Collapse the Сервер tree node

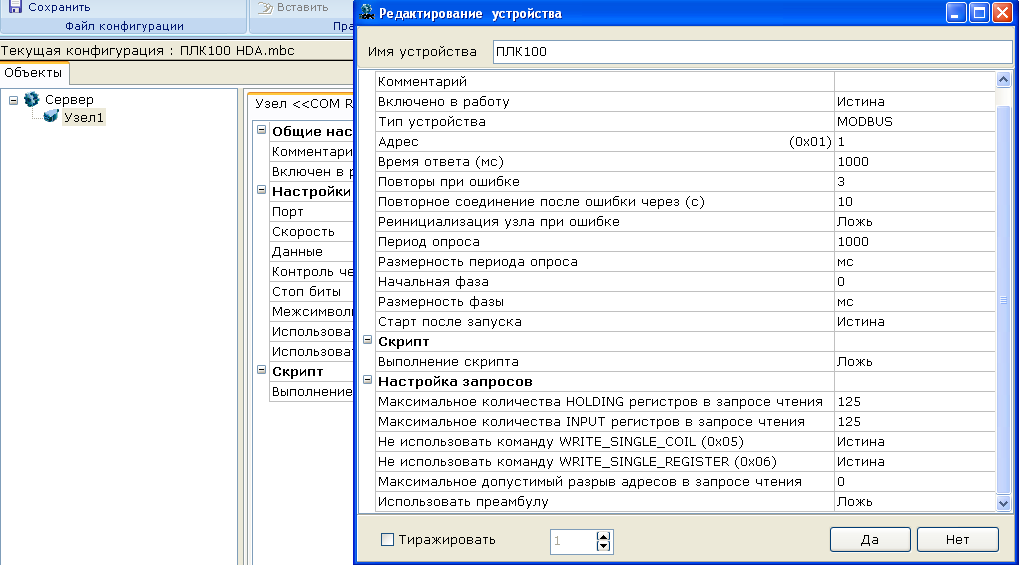[13, 100]
